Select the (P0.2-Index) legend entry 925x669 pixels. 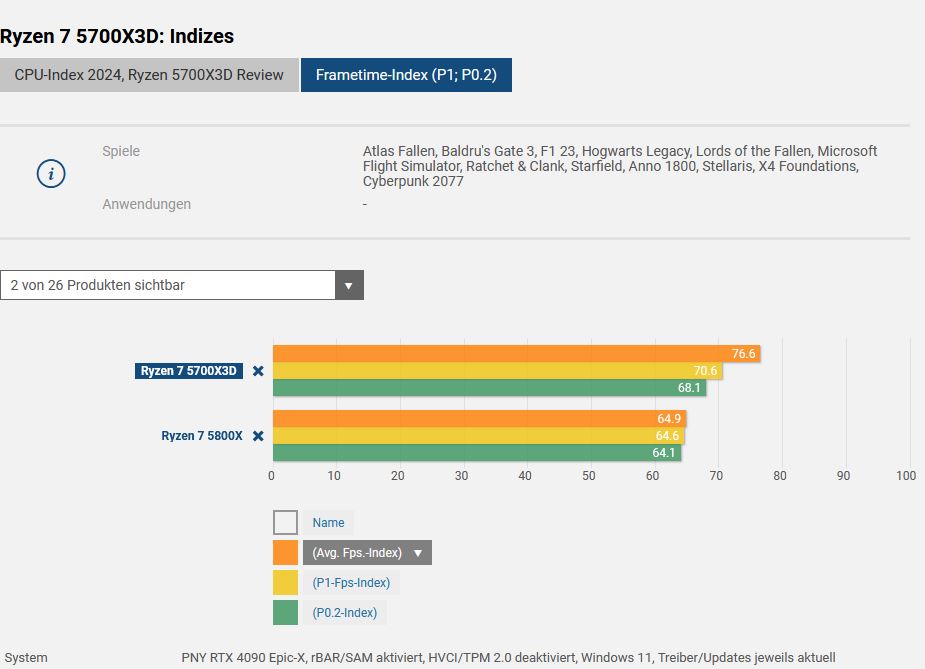(x=345, y=613)
